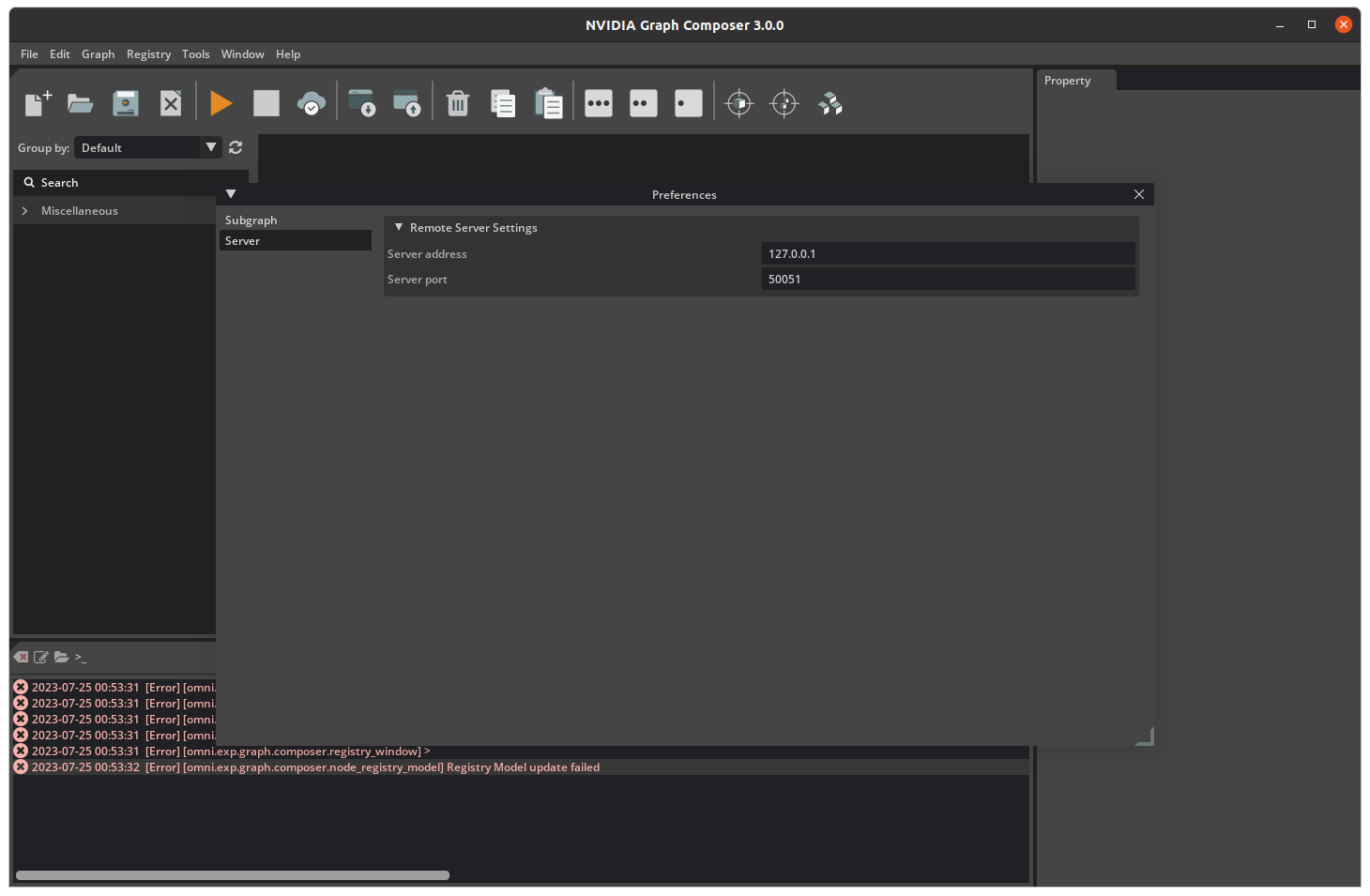The height and width of the screenshot is (896, 1370).
Task: Click the plain crosshair target icon
Action: pyautogui.click(x=784, y=103)
